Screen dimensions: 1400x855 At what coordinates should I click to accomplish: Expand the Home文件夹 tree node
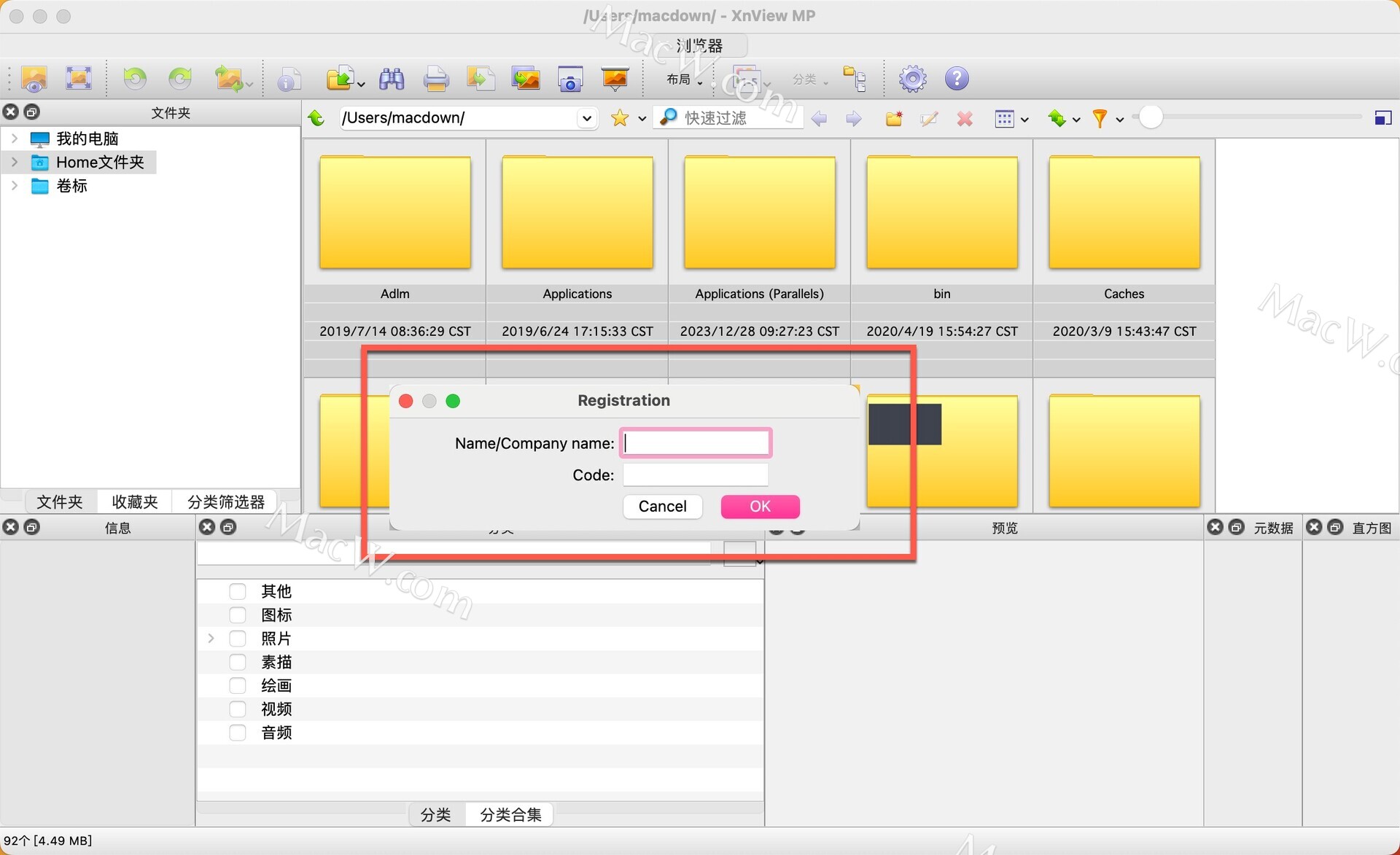14,162
